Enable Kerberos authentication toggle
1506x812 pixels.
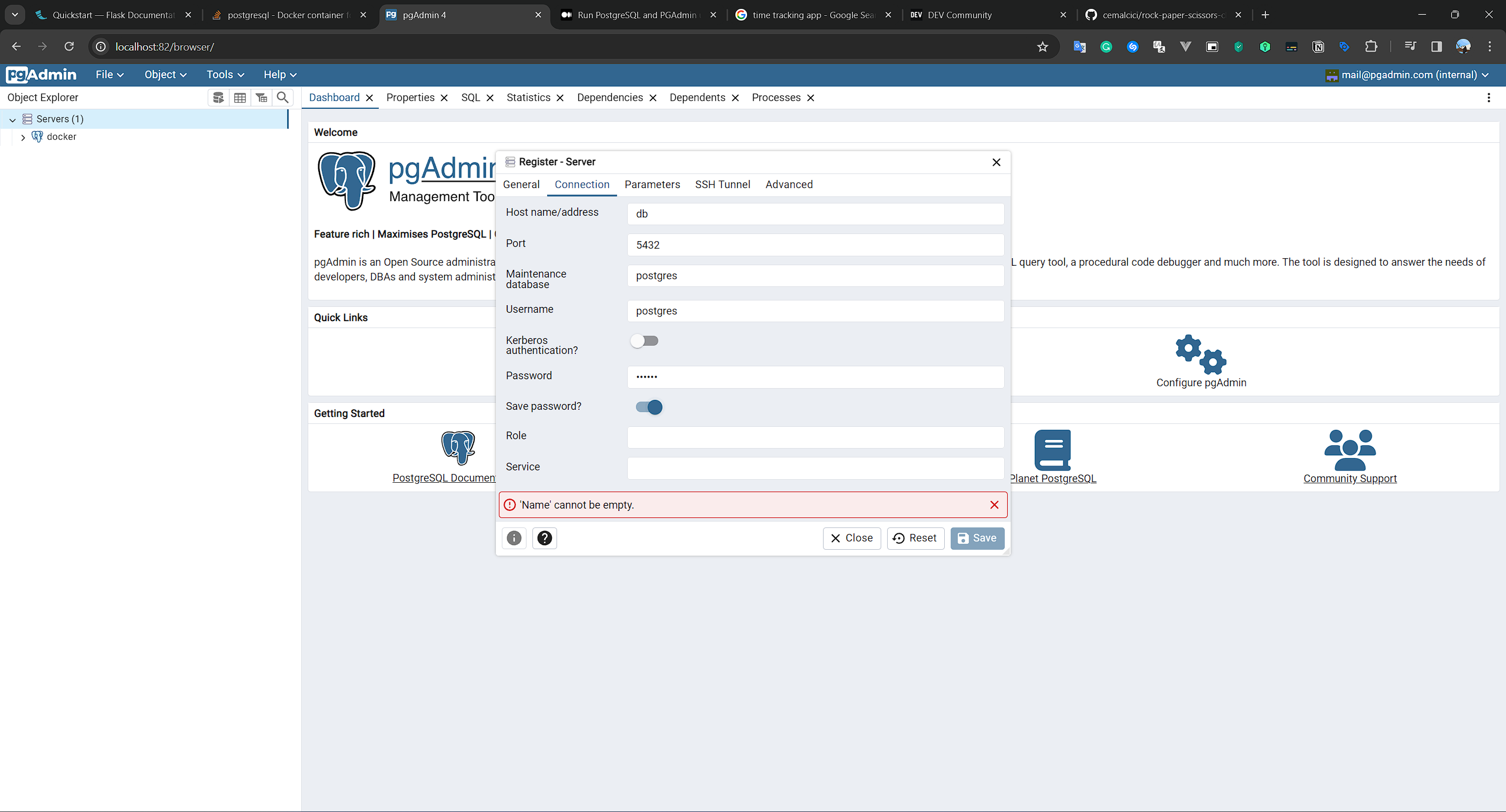coord(645,341)
